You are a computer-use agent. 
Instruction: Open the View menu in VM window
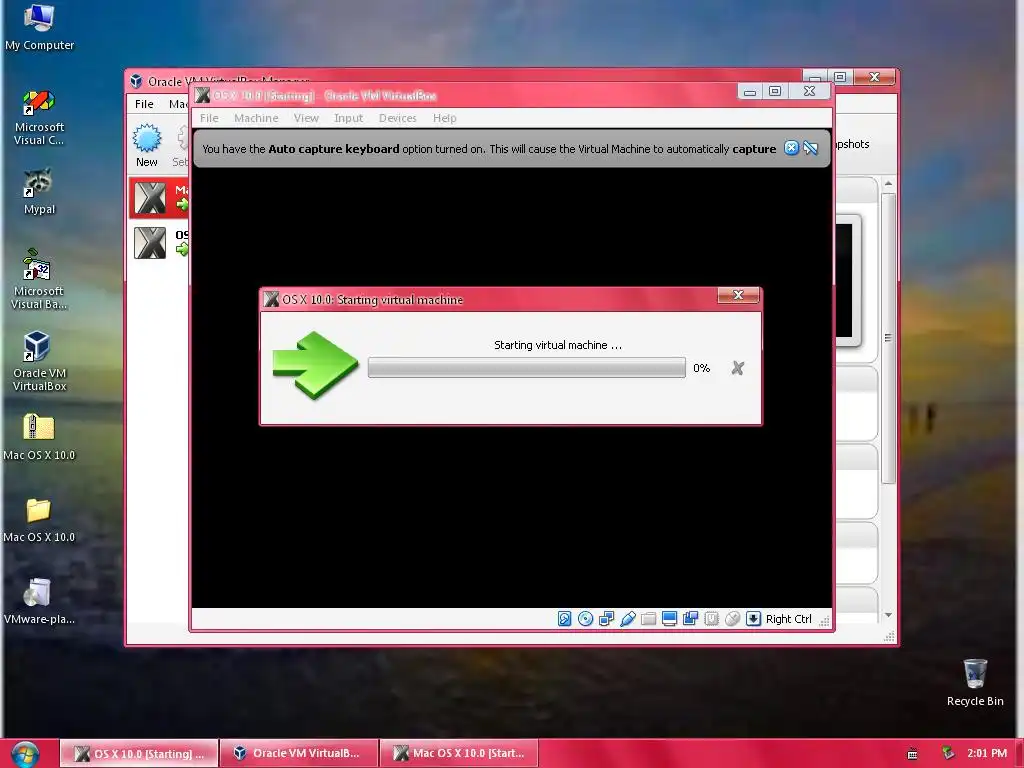(306, 118)
